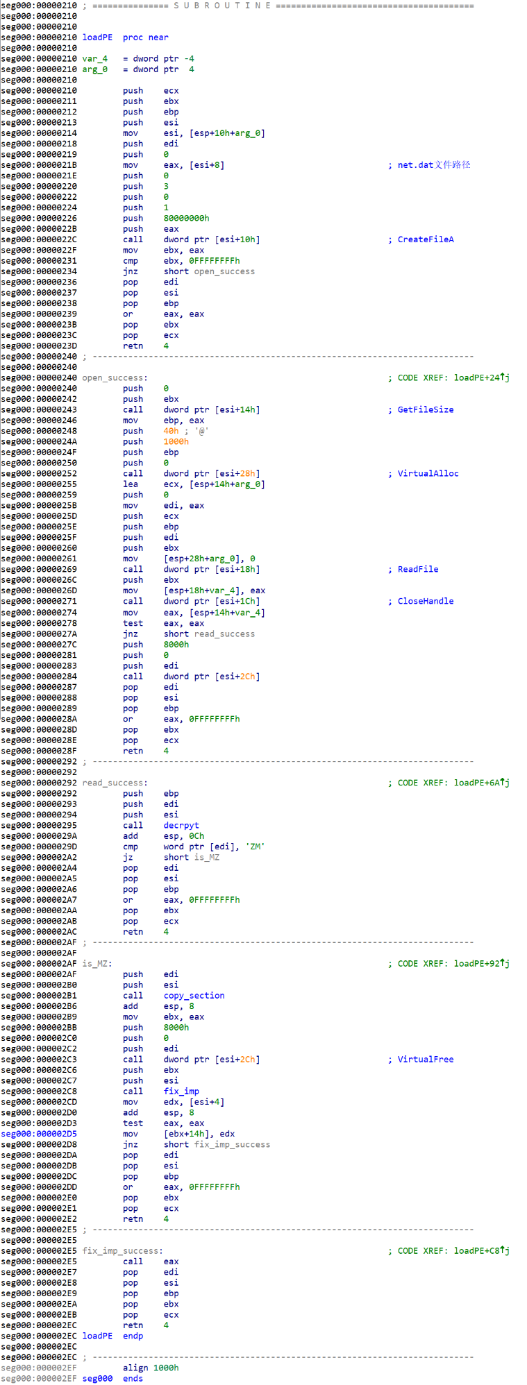Screen dimensions: 527x1385
Task: Select the 'mov ebp, eax' instruction
Action: click(163, 421)
